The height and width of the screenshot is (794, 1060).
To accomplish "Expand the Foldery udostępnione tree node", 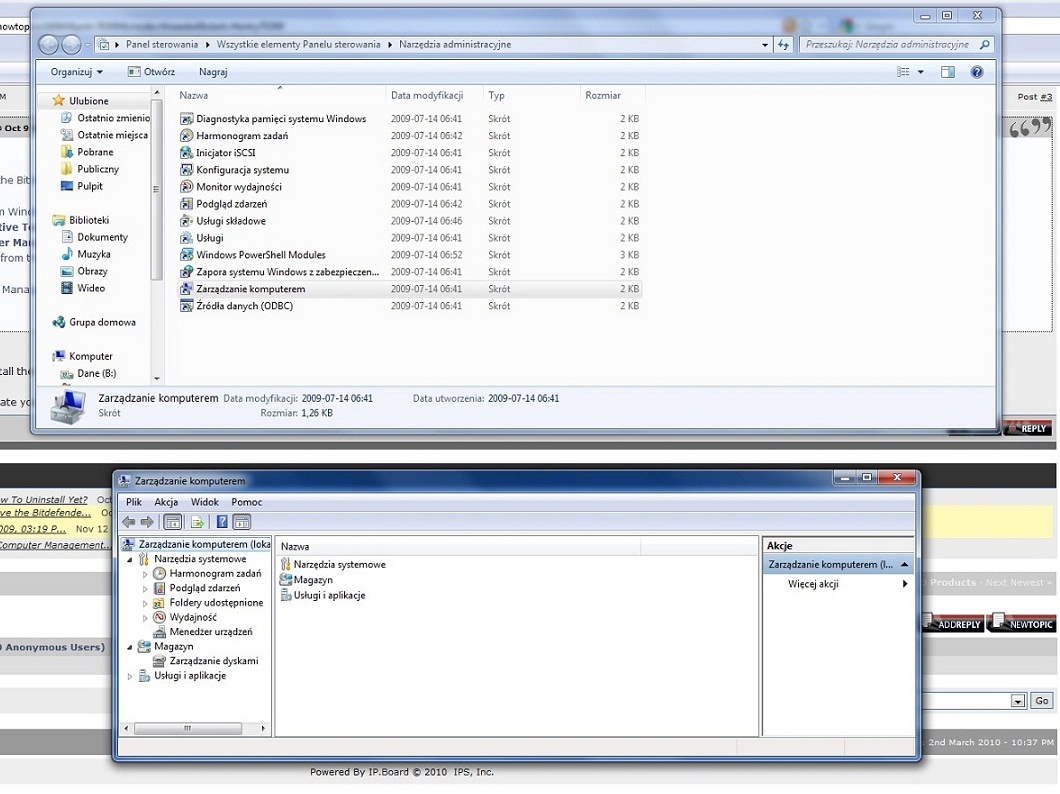I will coord(145,603).
